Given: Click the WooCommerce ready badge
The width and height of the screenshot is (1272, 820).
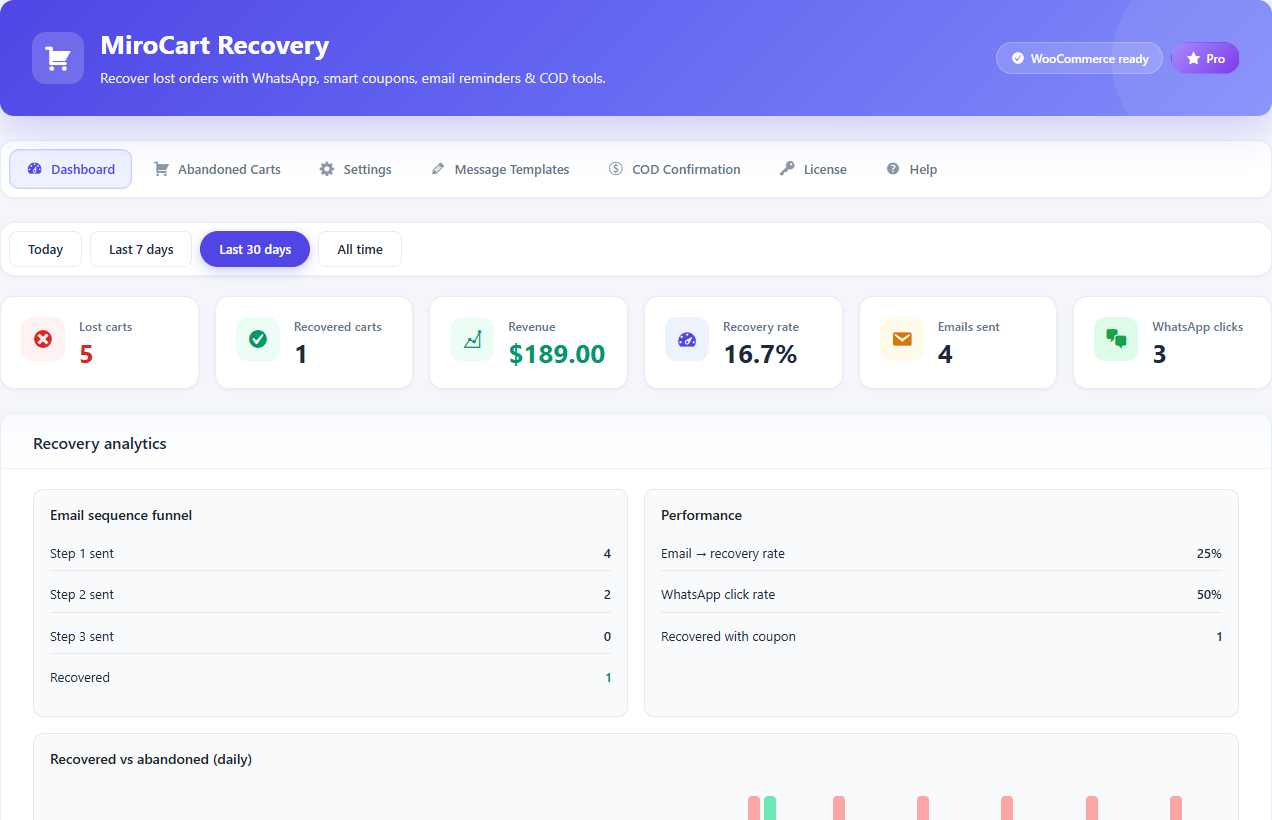Looking at the screenshot, I should pos(1079,58).
